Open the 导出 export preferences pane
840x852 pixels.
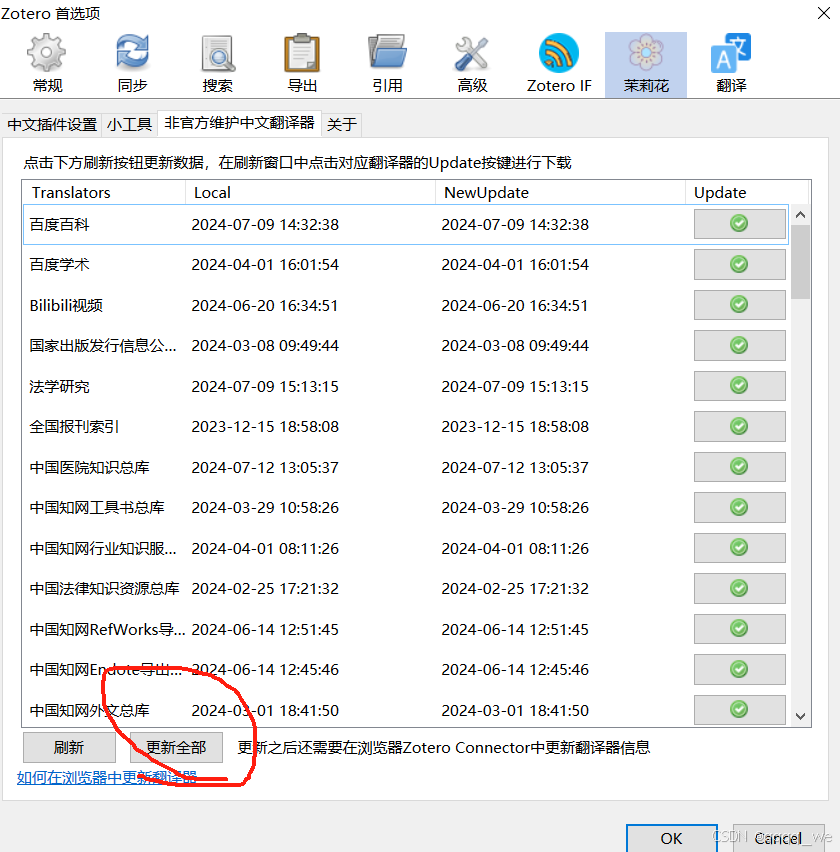click(x=302, y=64)
